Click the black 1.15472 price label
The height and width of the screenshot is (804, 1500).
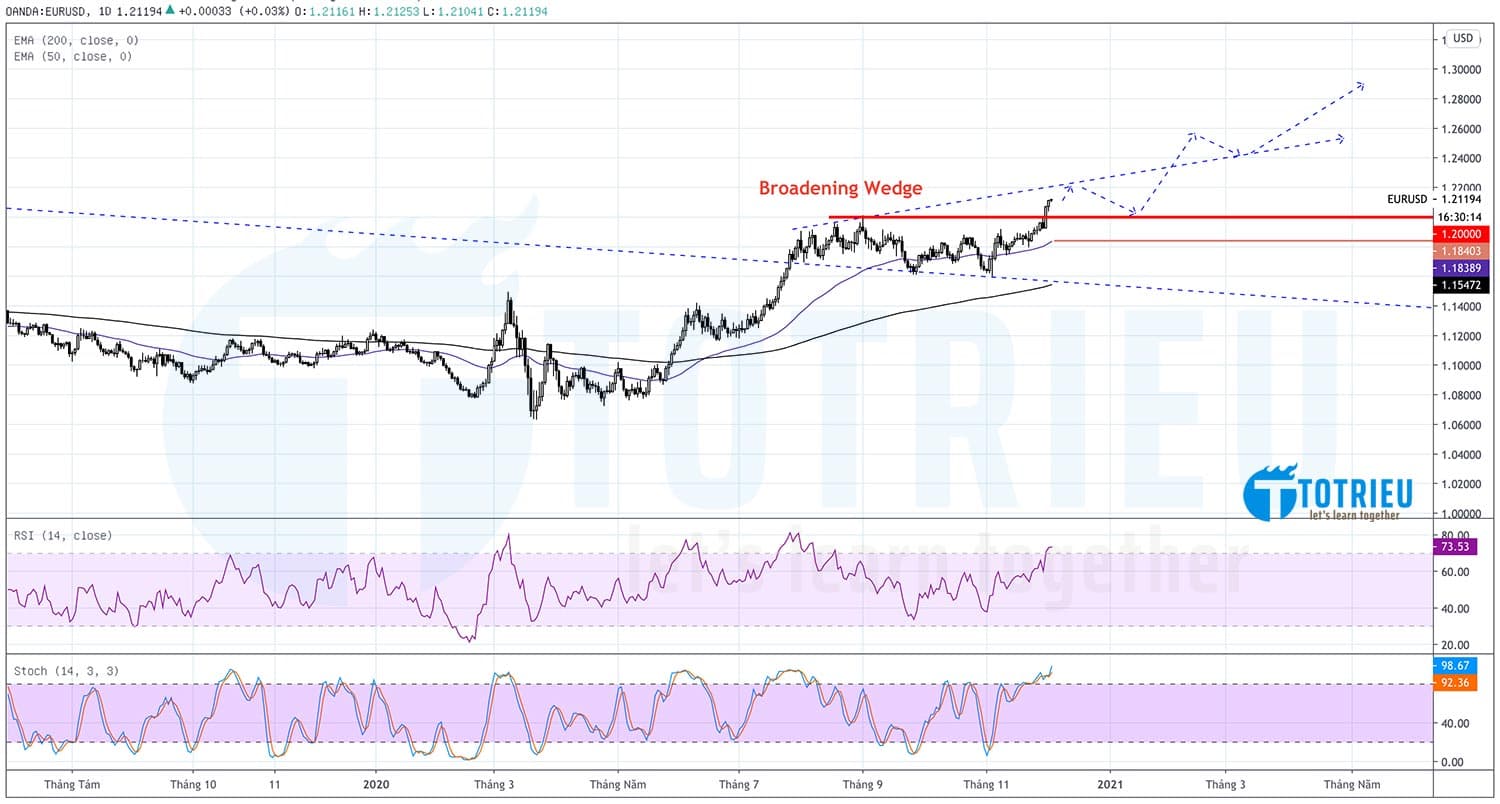pos(1460,284)
